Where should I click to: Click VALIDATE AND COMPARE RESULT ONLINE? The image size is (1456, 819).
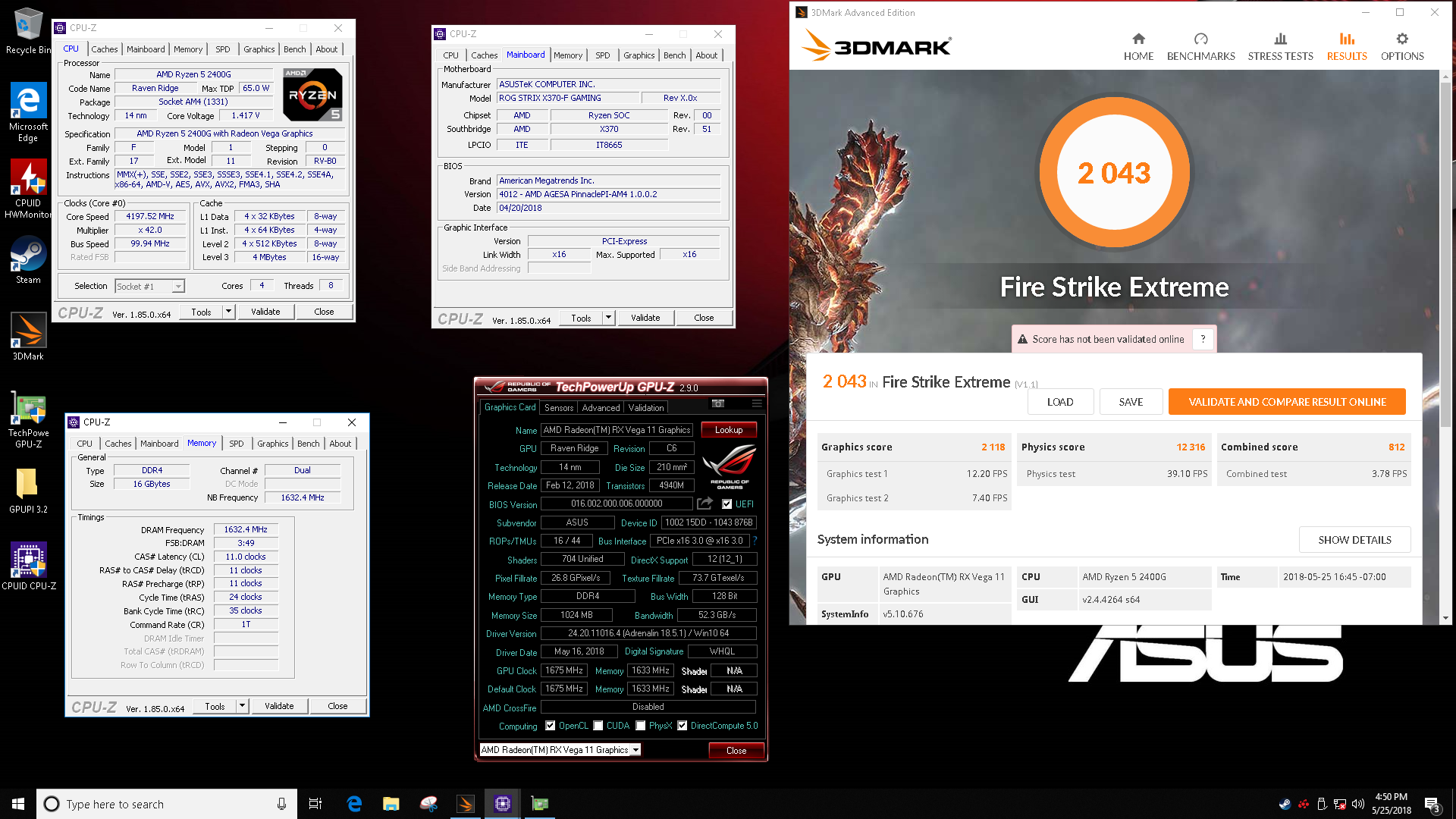(1287, 402)
